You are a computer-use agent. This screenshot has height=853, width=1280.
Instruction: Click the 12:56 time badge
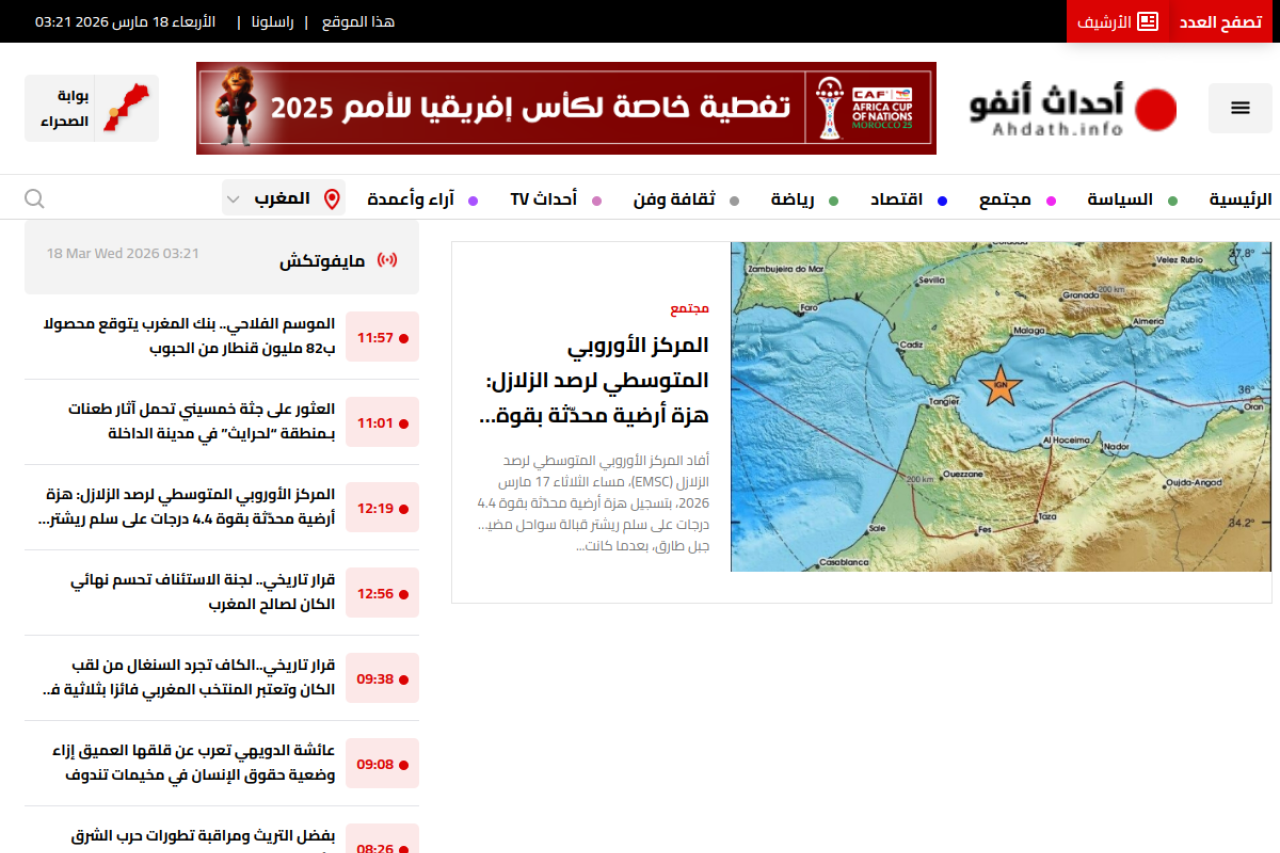[x=382, y=593]
